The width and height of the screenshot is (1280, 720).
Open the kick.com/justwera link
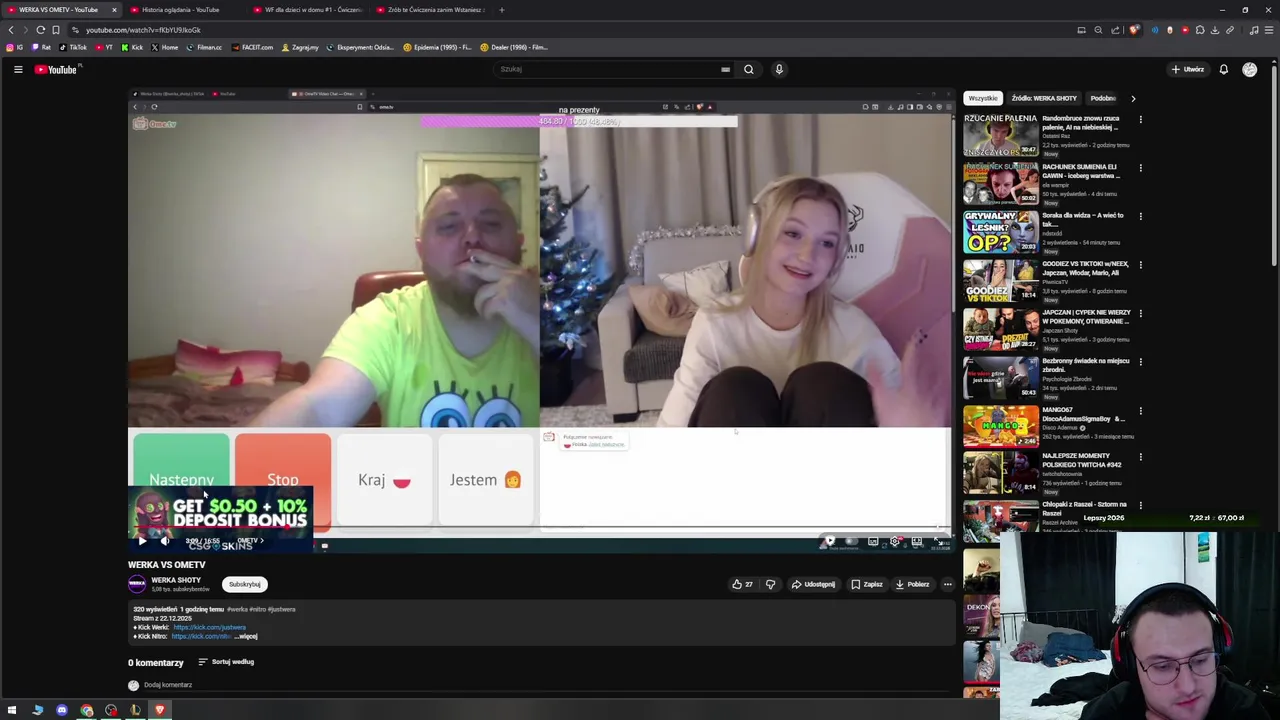(x=209, y=627)
